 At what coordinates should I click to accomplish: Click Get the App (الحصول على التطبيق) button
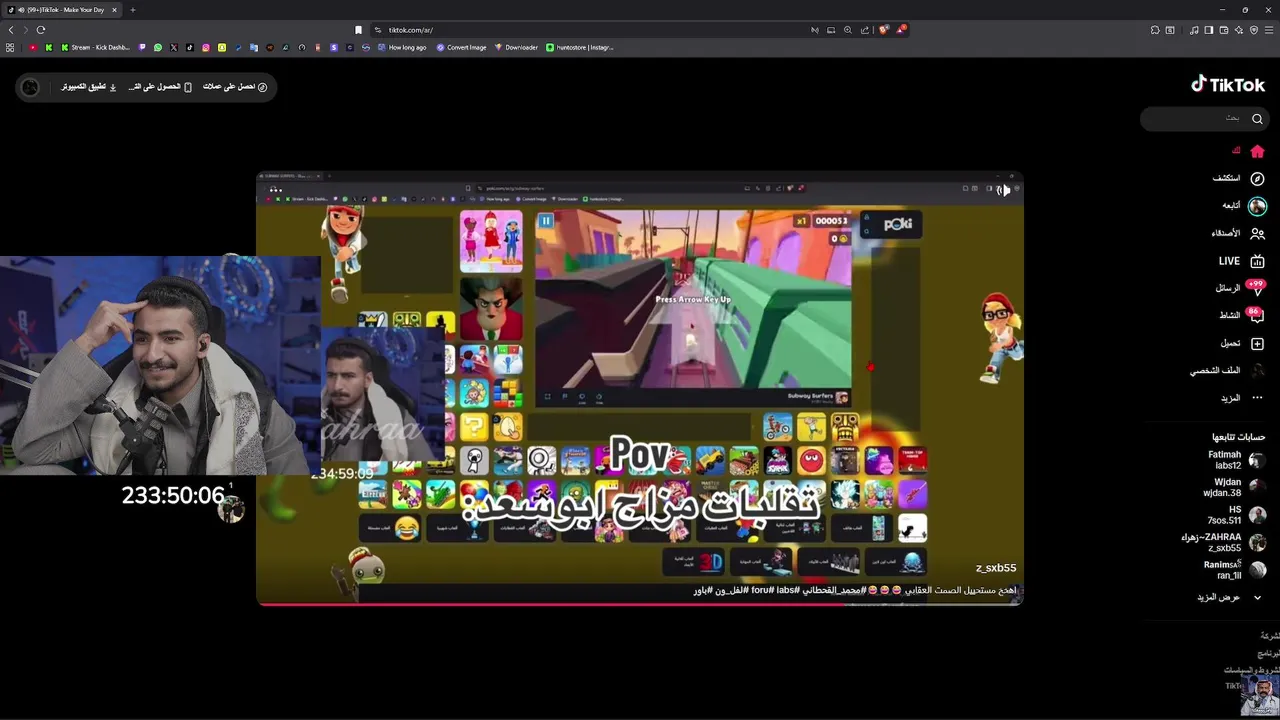click(160, 87)
